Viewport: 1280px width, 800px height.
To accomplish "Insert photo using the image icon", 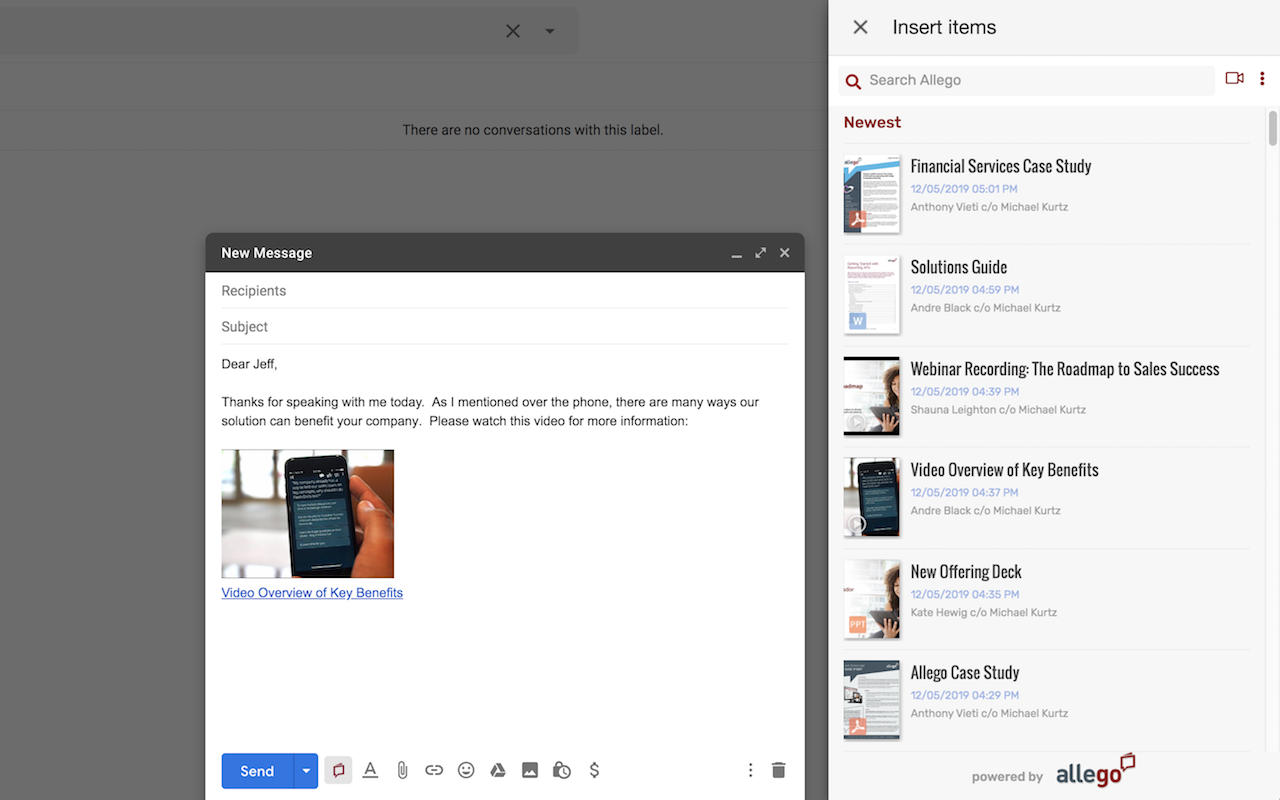I will [x=530, y=770].
